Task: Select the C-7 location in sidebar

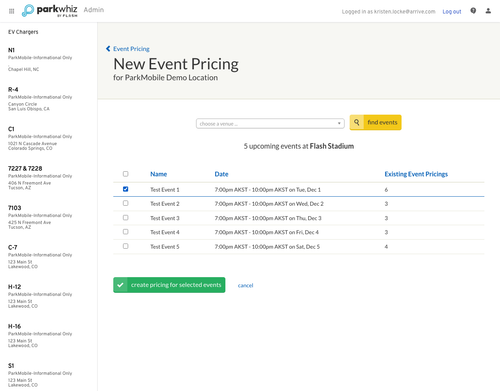Action: [13, 247]
